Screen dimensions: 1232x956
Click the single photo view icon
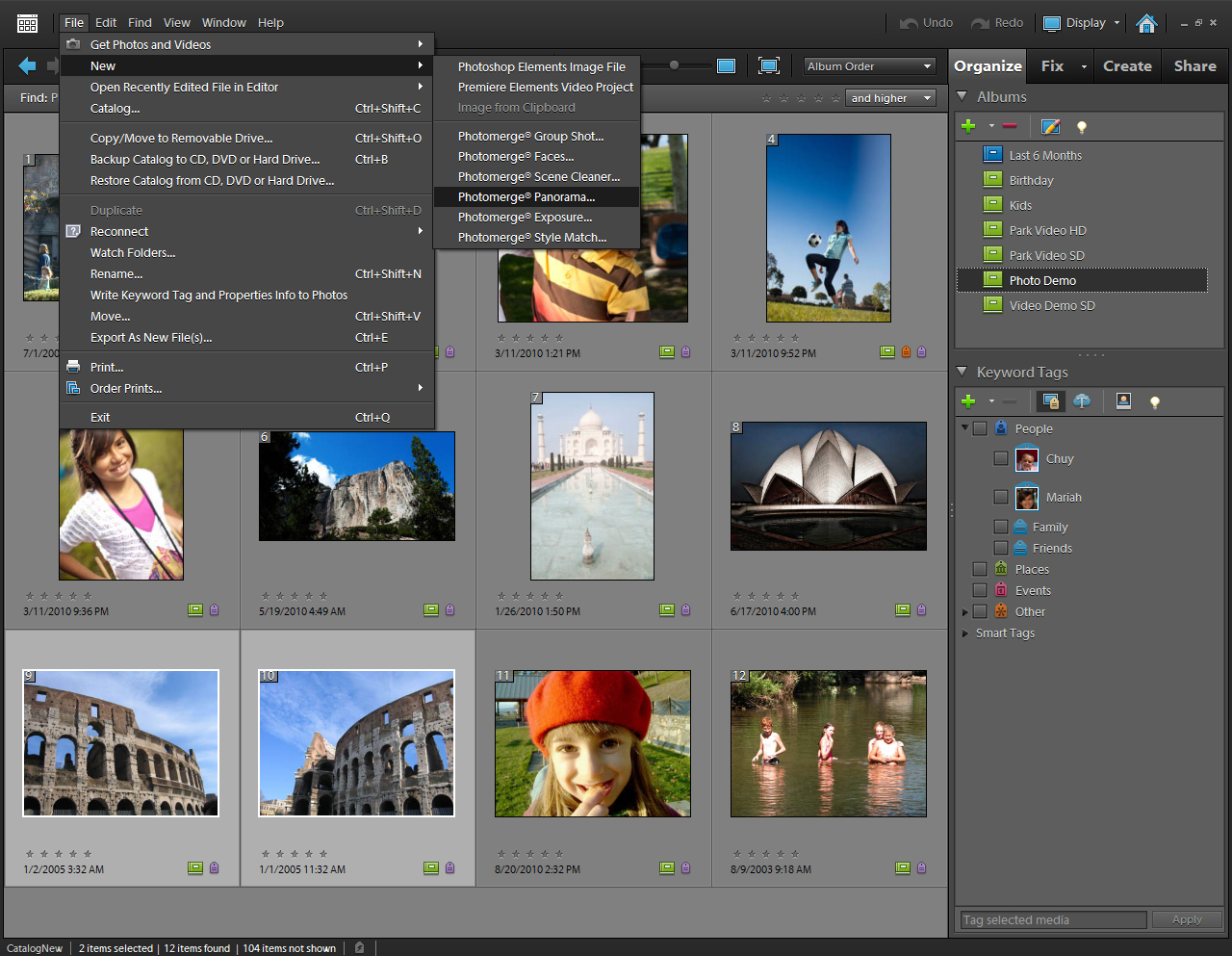727,65
